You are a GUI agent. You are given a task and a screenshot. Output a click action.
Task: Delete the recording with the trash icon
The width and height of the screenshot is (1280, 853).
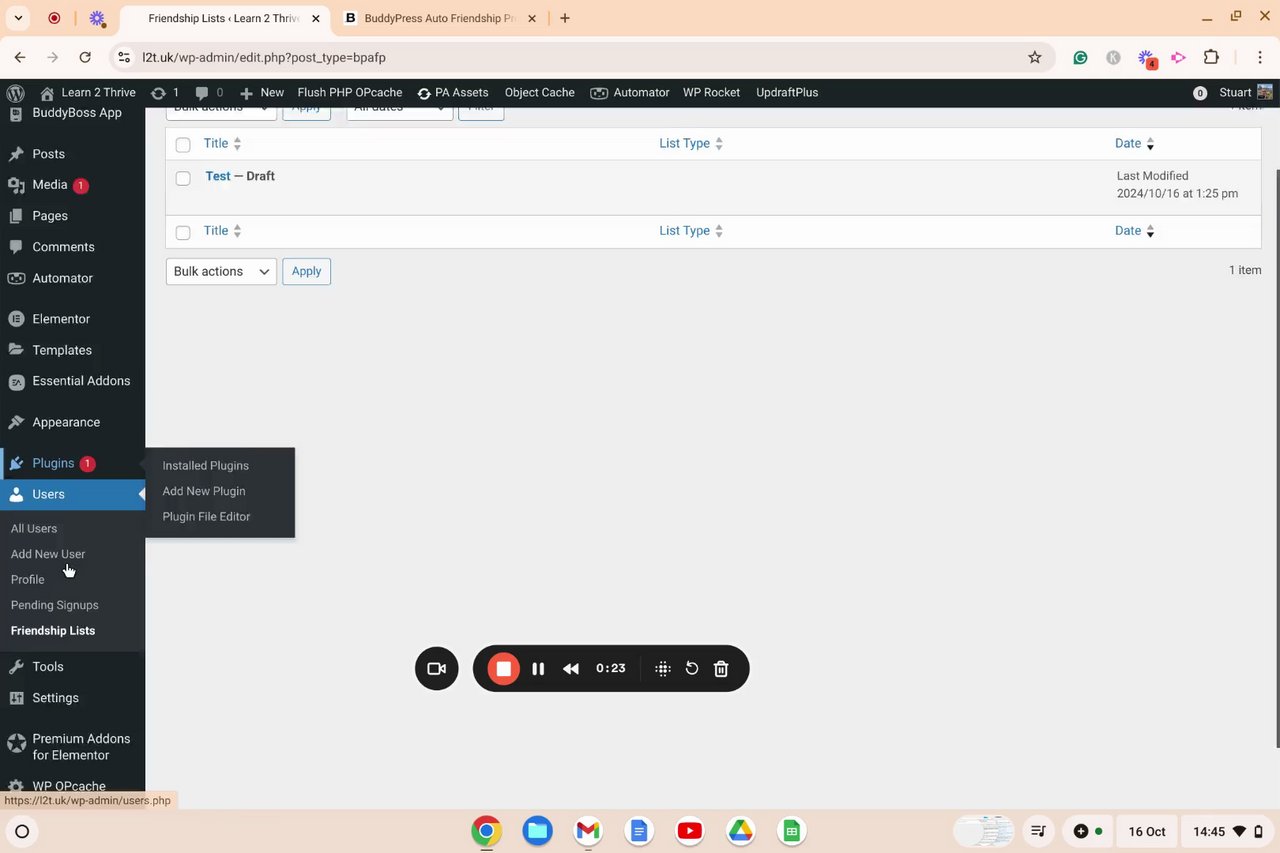pos(721,669)
